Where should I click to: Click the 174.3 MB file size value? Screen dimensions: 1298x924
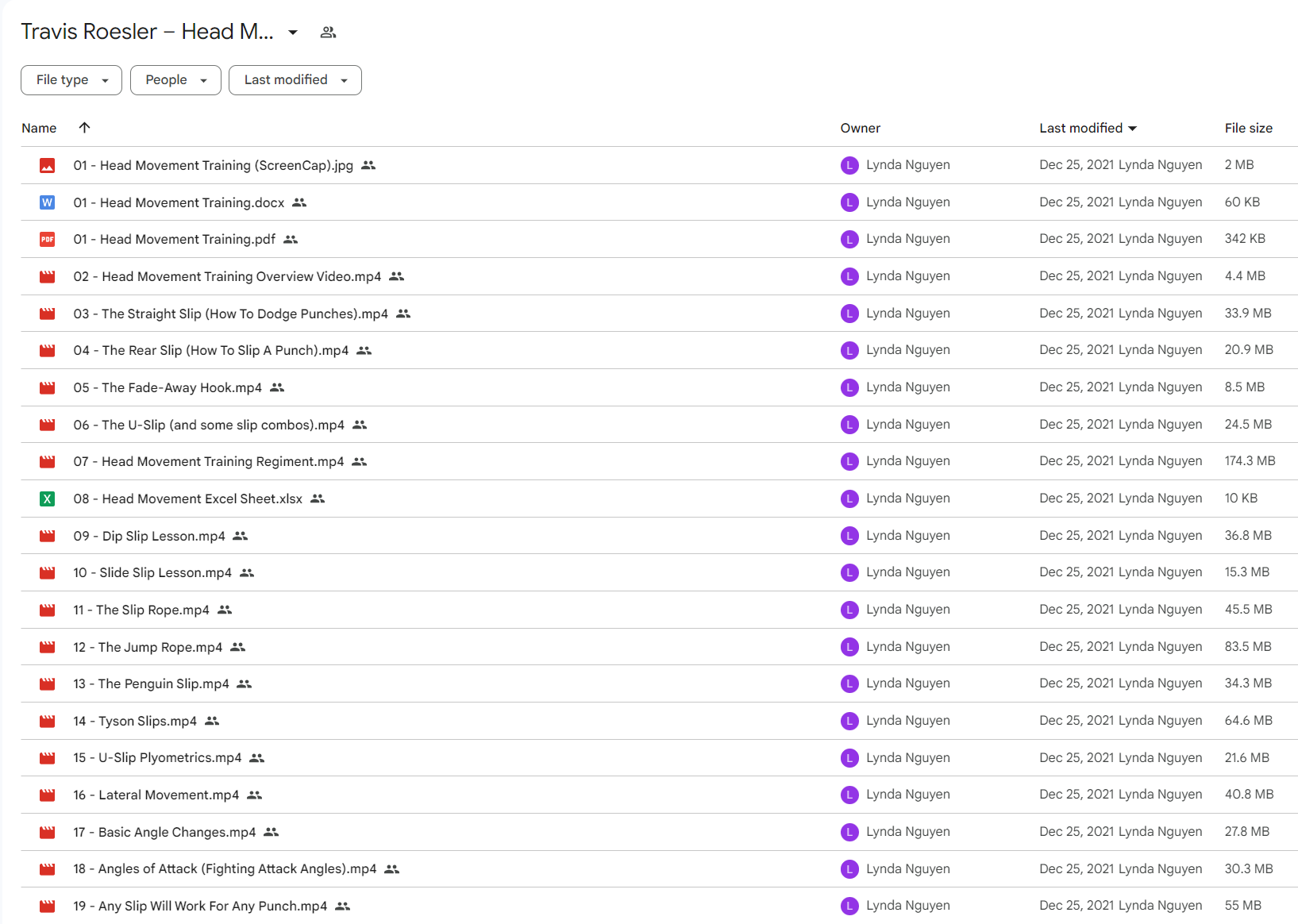[x=1250, y=461]
